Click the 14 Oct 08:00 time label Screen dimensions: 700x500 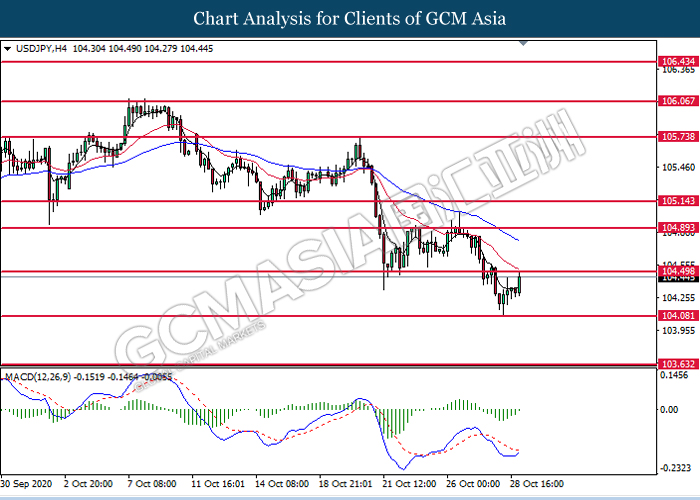pyautogui.click(x=282, y=484)
